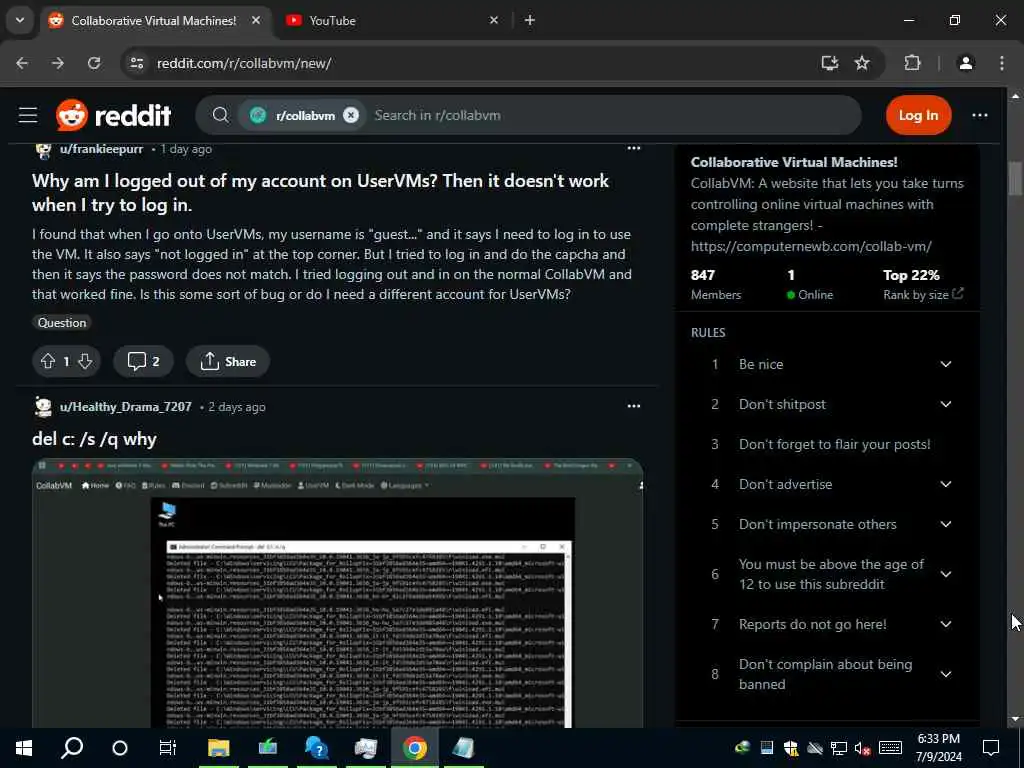
Task: Open the more options menu beside Log In
Action: point(980,116)
